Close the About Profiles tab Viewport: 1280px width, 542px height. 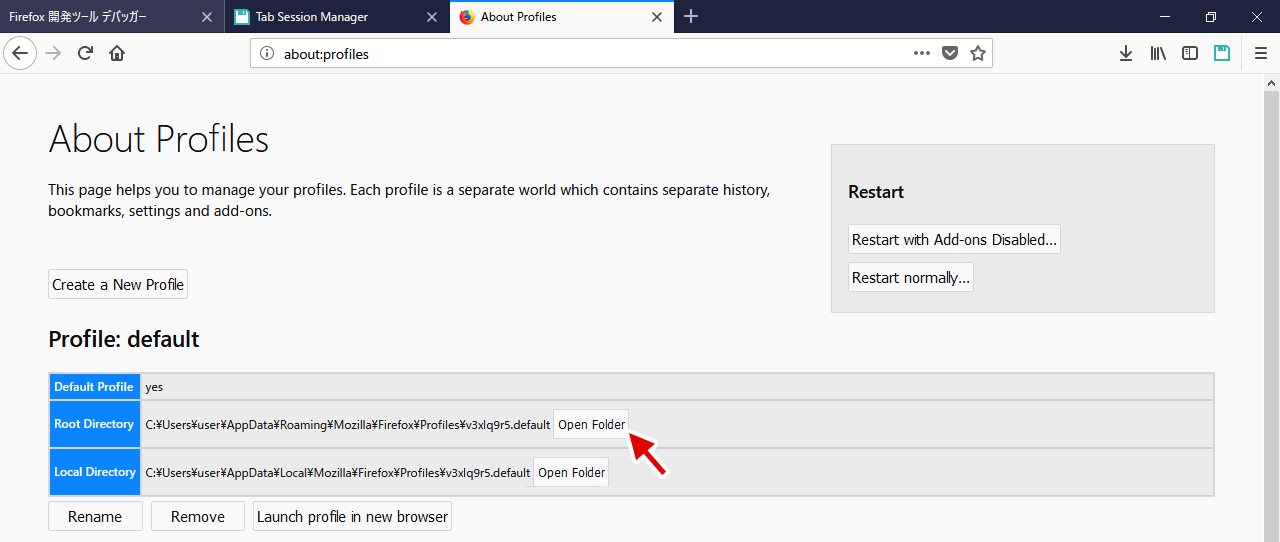tap(657, 17)
